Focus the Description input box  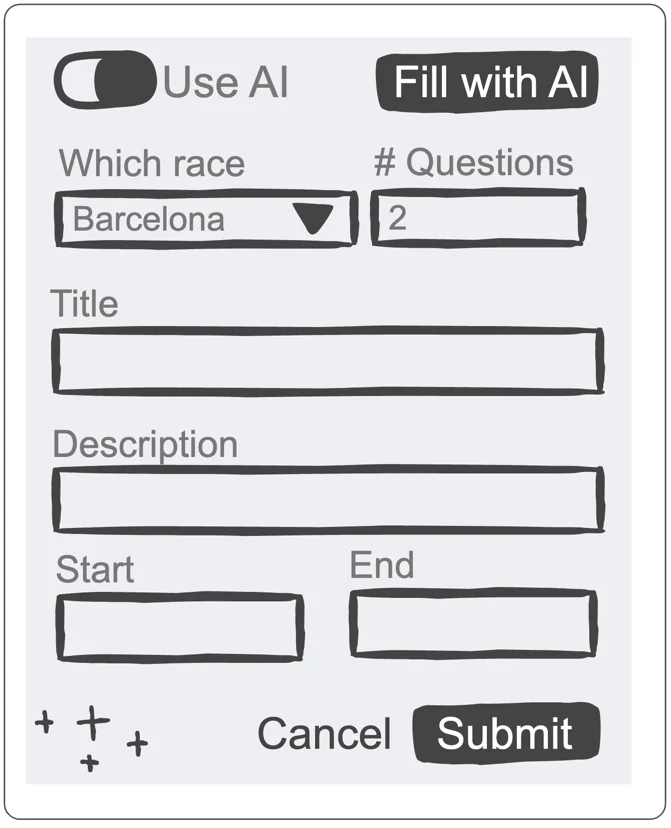pyautogui.click(x=327, y=499)
